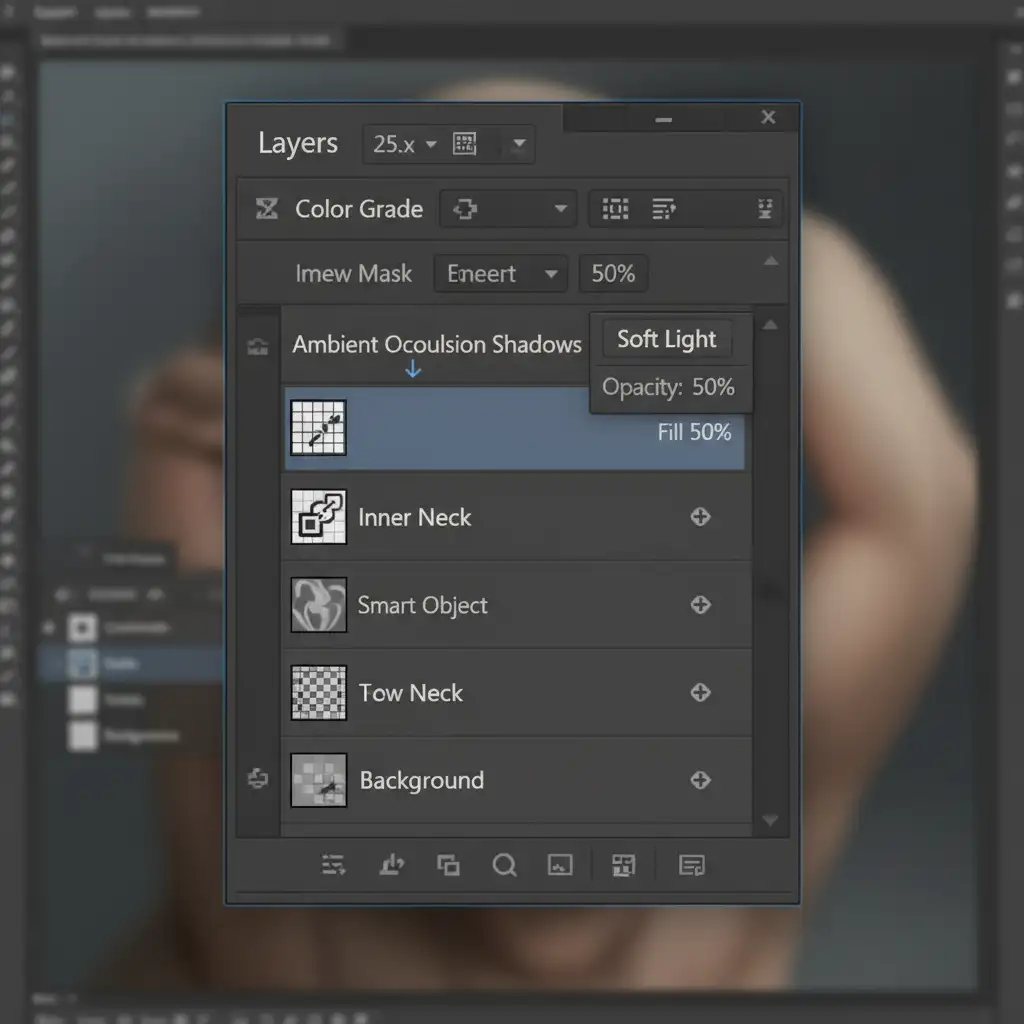
Task: Click the 50% value field in mask row
Action: point(613,274)
